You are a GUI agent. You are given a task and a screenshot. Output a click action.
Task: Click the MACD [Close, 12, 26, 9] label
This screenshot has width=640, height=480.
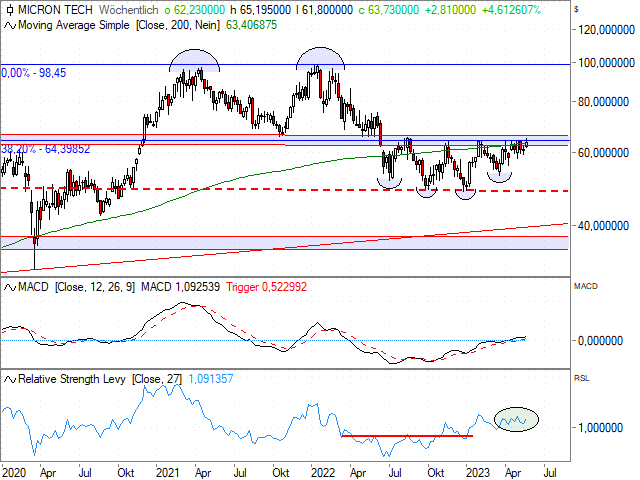[76, 287]
